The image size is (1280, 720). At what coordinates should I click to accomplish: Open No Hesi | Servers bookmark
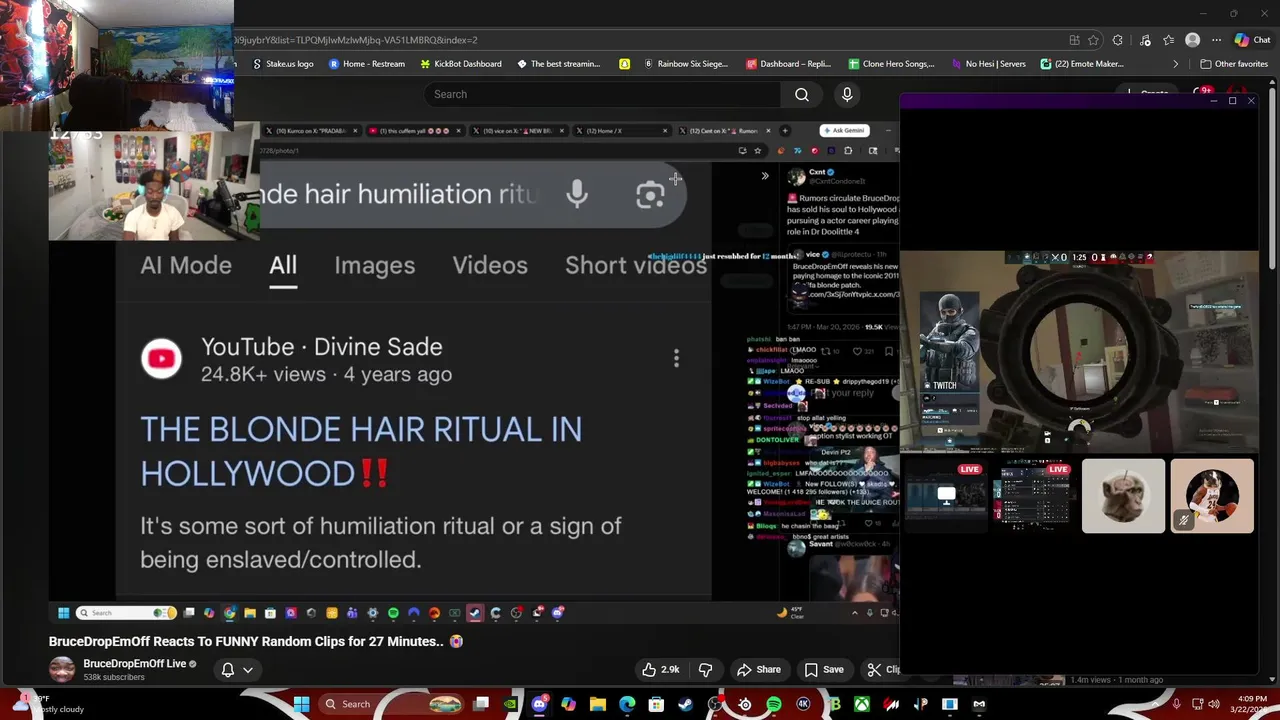tap(989, 64)
